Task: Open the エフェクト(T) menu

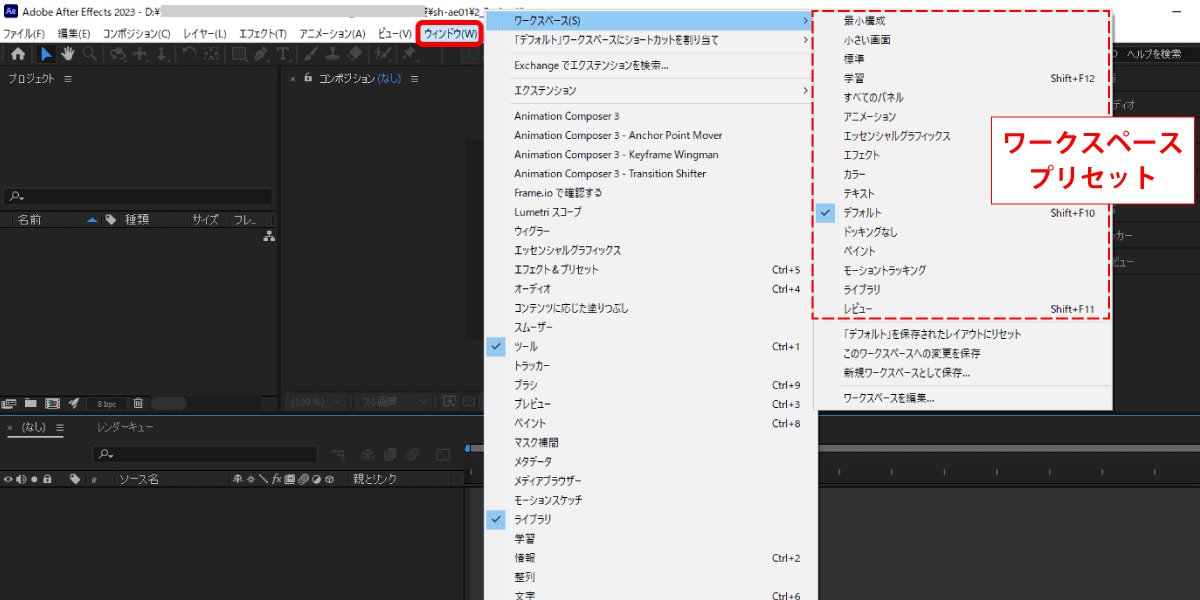Action: point(263,33)
